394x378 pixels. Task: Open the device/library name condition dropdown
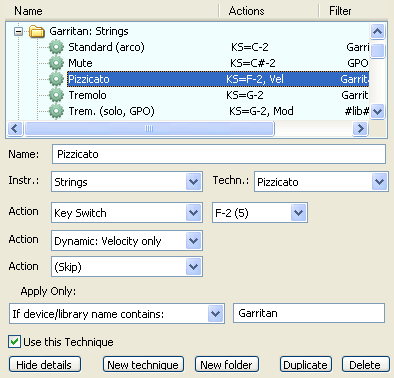click(x=117, y=314)
